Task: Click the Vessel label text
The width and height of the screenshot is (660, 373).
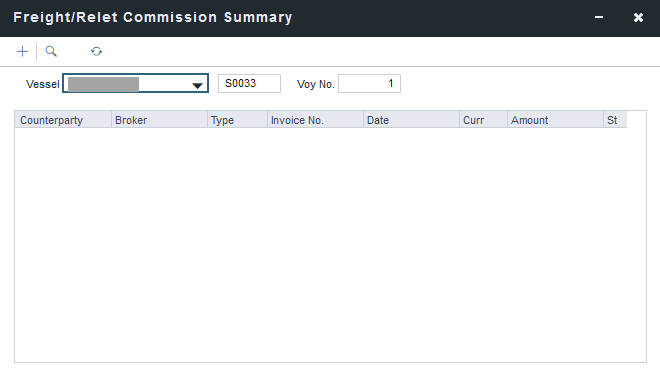Action: [43, 84]
